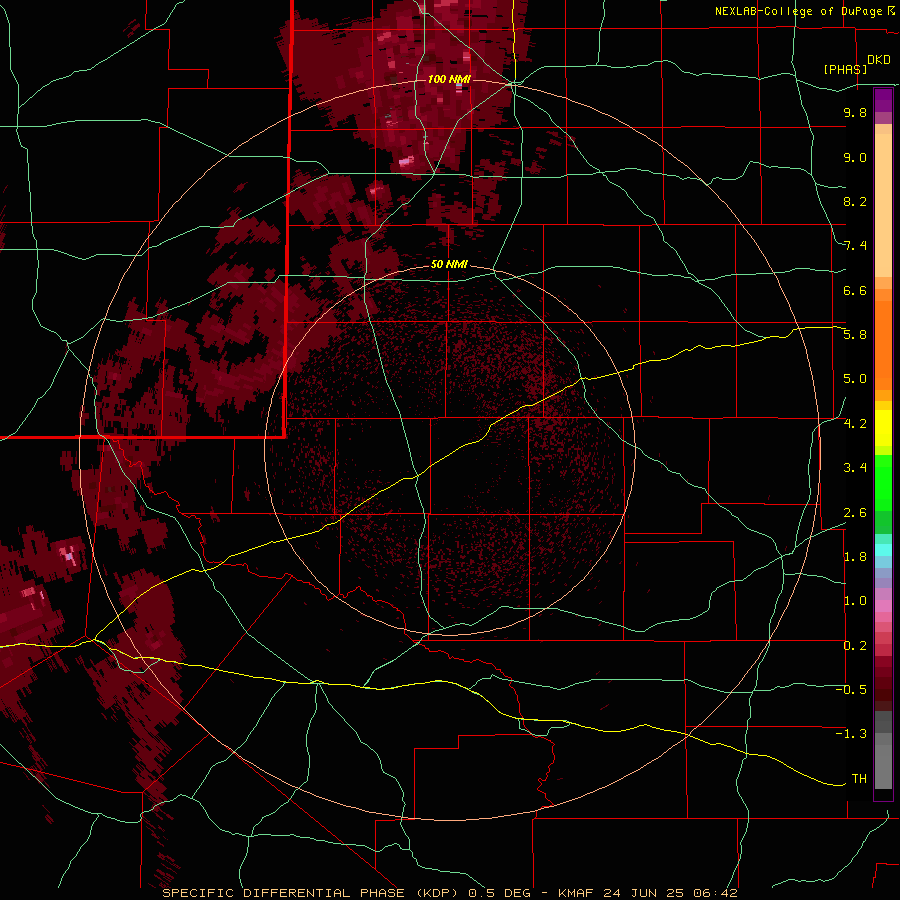This screenshot has width=900, height=900.
Task: Click the 100 NMI range ring label
Action: point(449,79)
